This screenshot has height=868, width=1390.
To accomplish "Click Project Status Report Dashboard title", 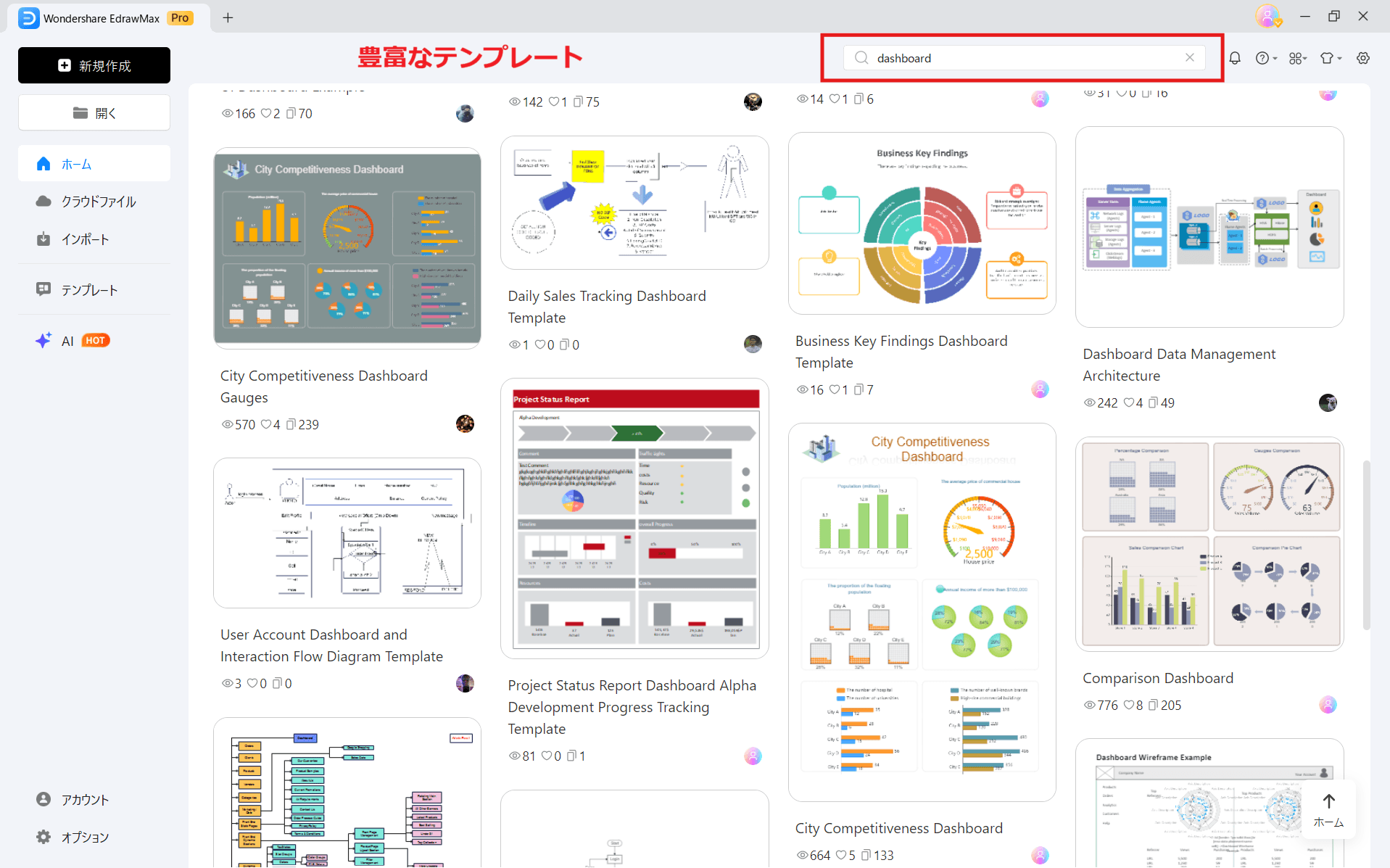I will coord(632,707).
